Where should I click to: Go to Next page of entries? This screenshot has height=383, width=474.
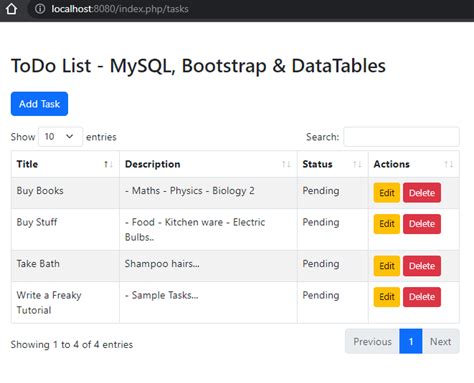coord(440,341)
